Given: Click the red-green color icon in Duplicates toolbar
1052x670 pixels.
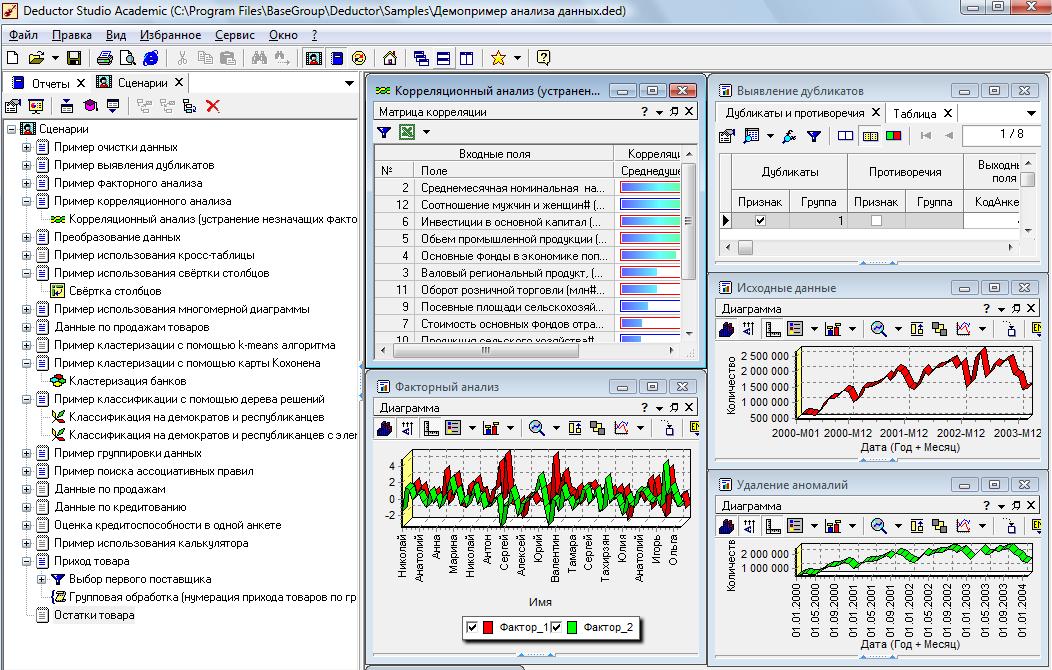Looking at the screenshot, I should click(x=894, y=136).
